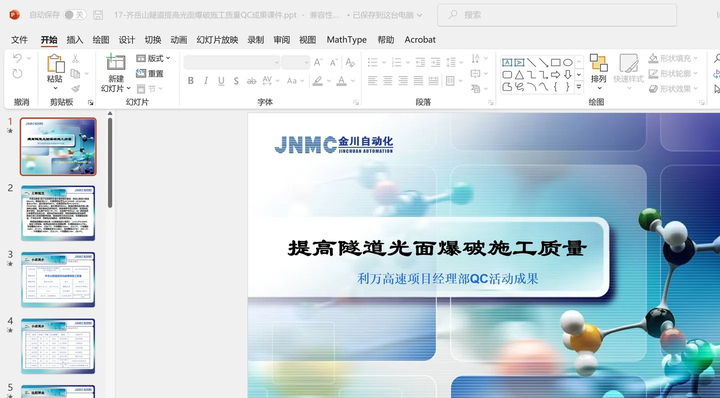
Task: Expand the shapes gallery More button
Action: pos(579,86)
